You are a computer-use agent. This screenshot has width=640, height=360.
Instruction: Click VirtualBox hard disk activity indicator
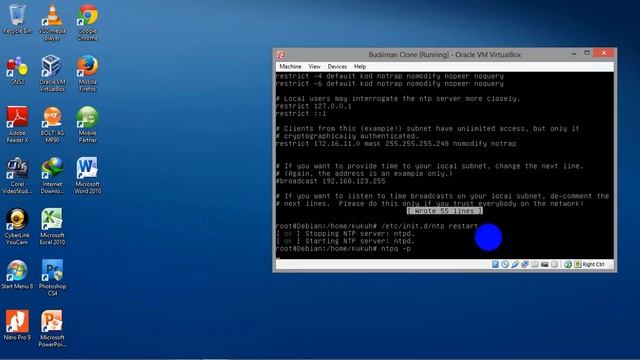click(x=495, y=264)
